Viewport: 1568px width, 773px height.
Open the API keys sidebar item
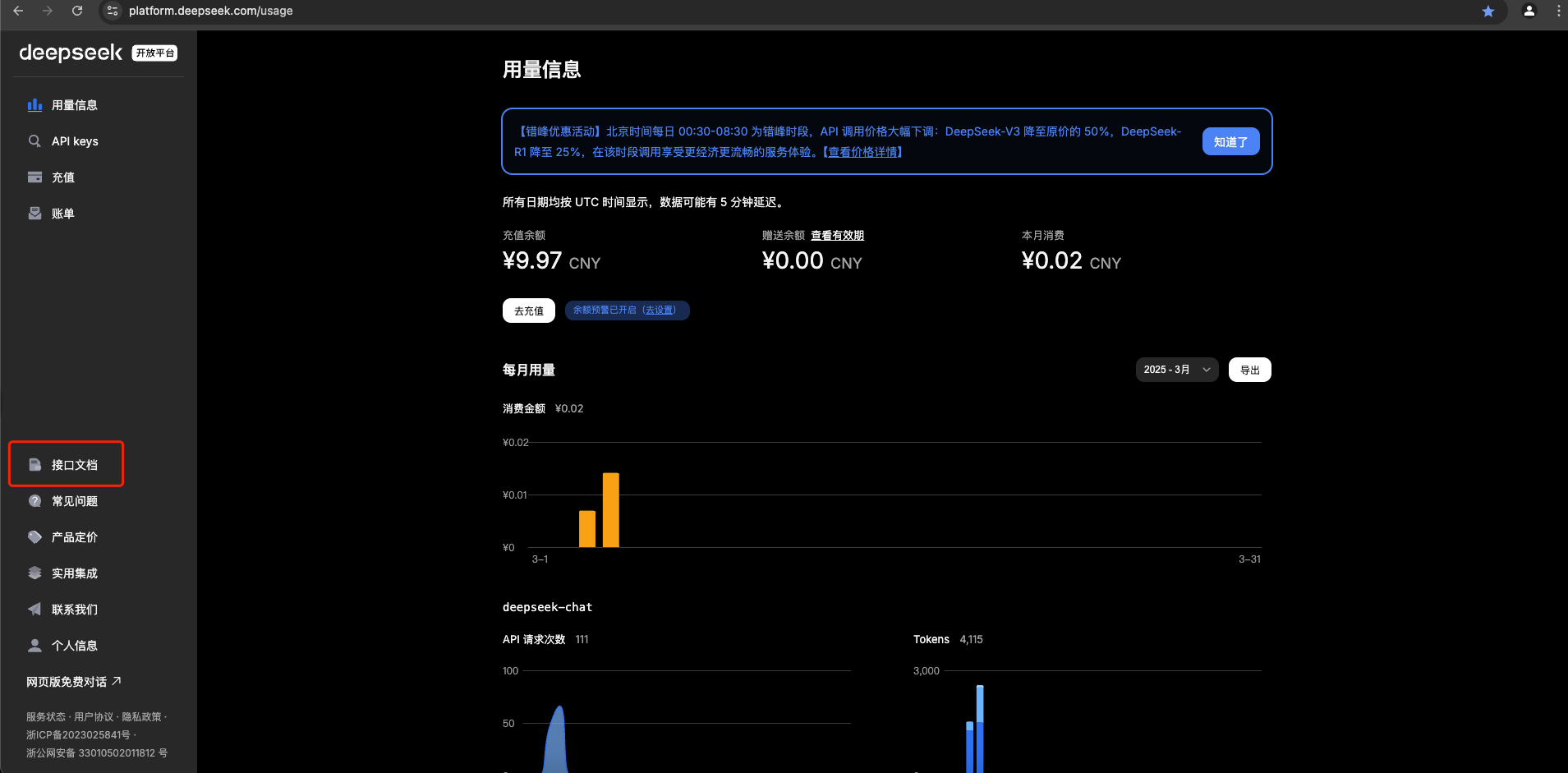[99, 141]
